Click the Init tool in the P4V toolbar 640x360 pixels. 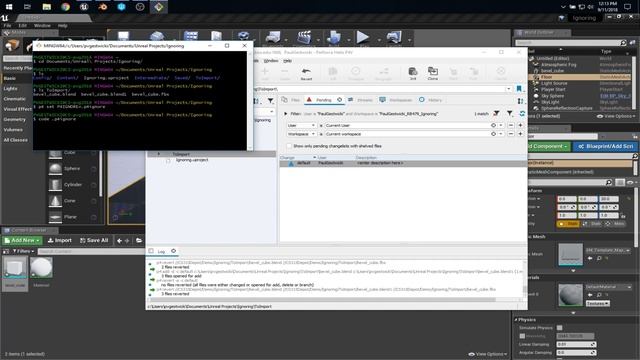tap(413, 73)
